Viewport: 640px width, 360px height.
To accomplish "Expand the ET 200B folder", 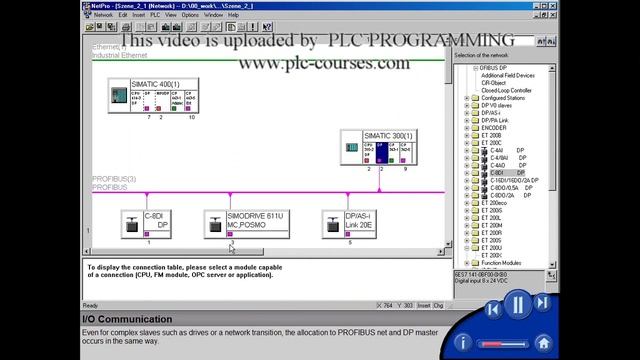I will (x=467, y=136).
